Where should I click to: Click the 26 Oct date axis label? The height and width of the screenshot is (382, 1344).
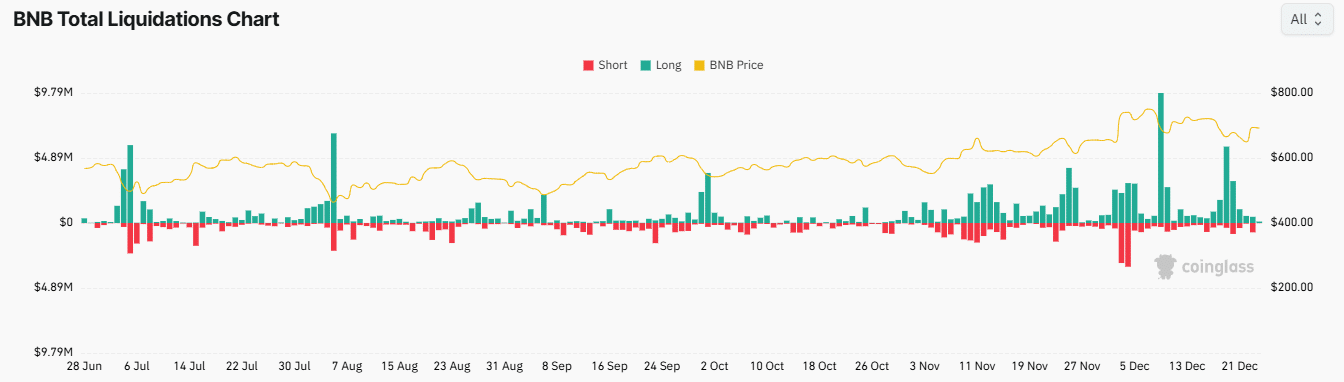click(x=872, y=366)
